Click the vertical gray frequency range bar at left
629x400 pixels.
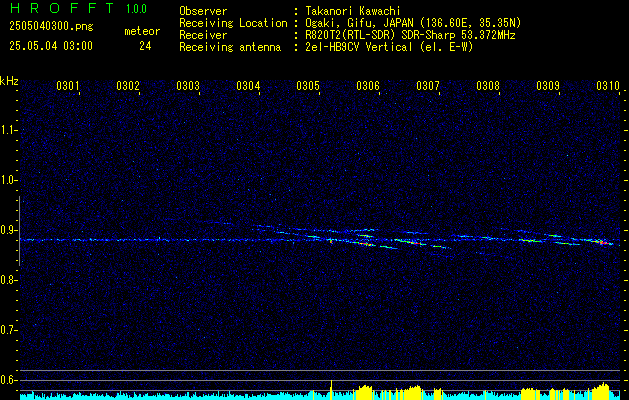pyautogui.click(x=19, y=231)
